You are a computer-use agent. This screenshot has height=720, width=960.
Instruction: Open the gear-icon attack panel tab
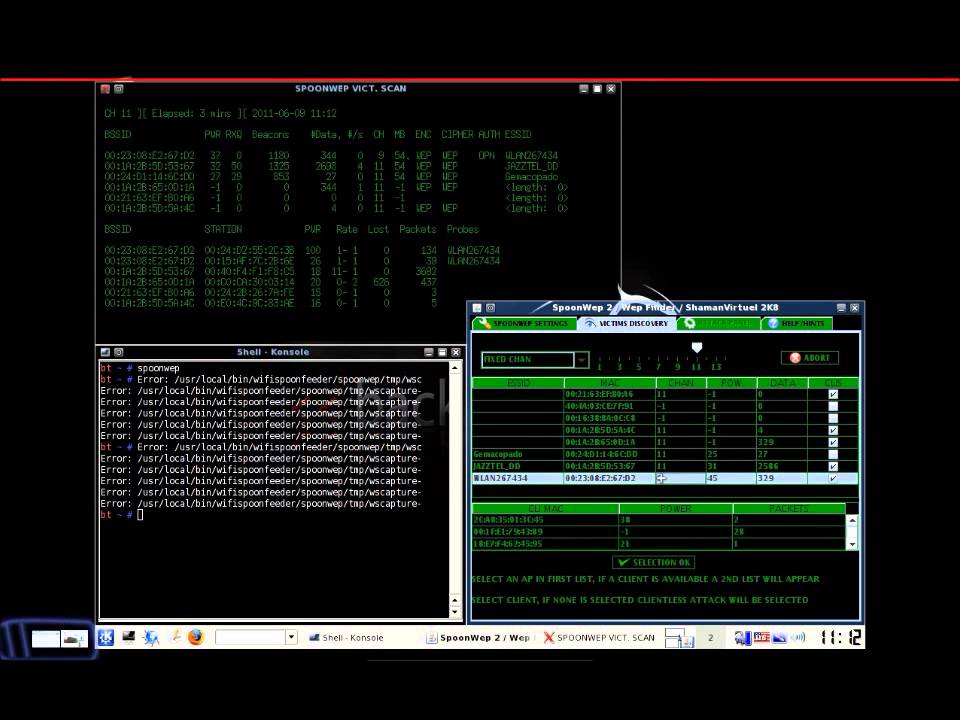[x=719, y=323]
